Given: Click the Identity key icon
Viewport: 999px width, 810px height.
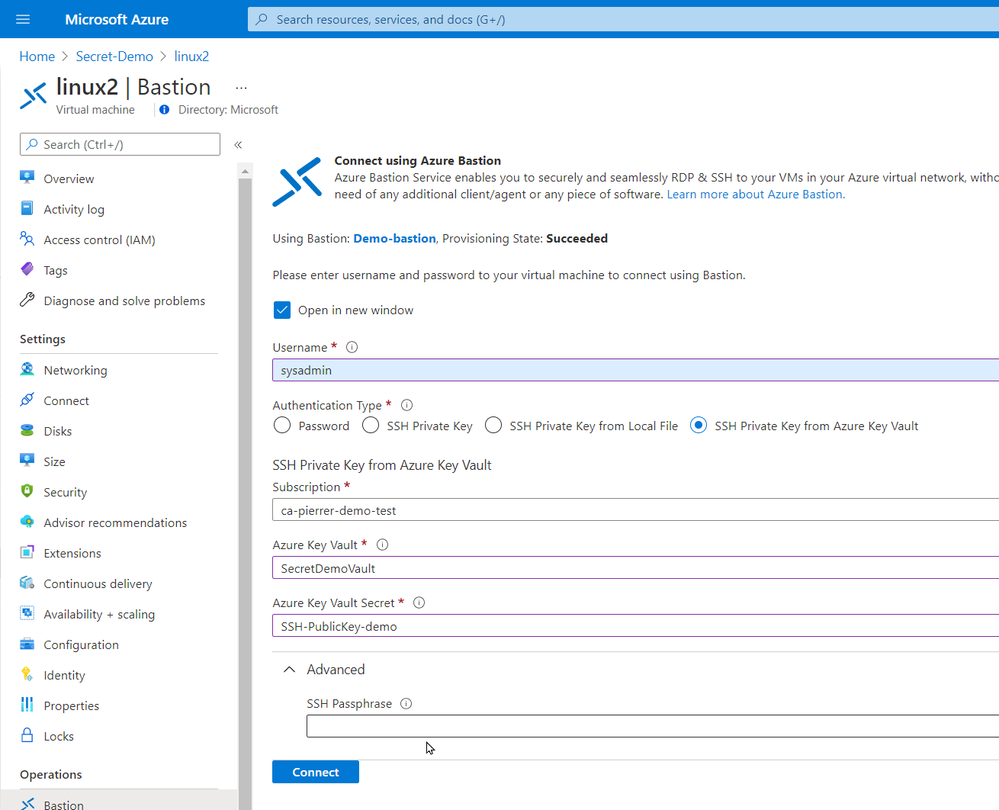Looking at the screenshot, I should (27, 674).
